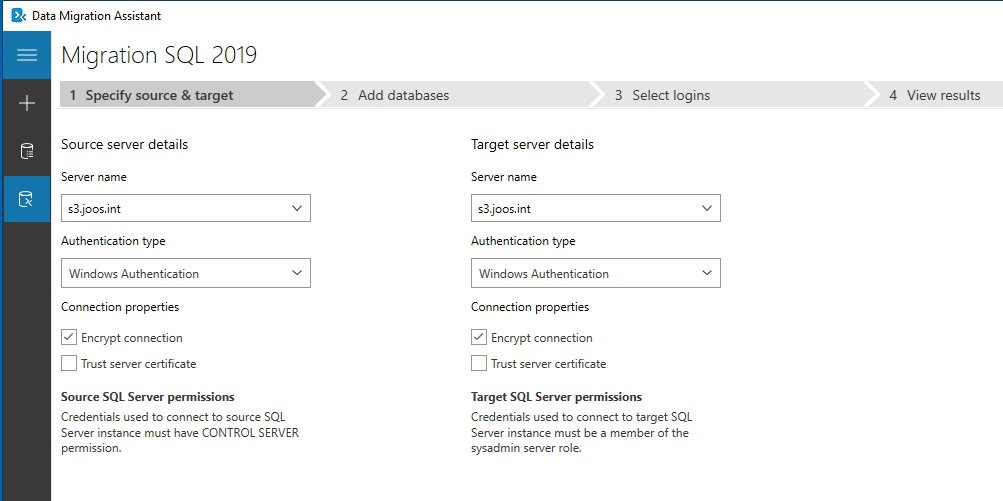1003x501 pixels.
Task: Toggle source Encrypt connection checkbox
Action: [x=69, y=338]
